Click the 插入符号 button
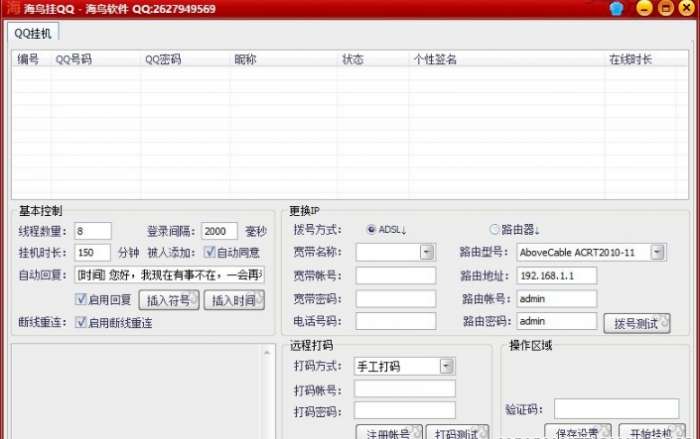Screen dimensions: 700x439 pos(169,300)
